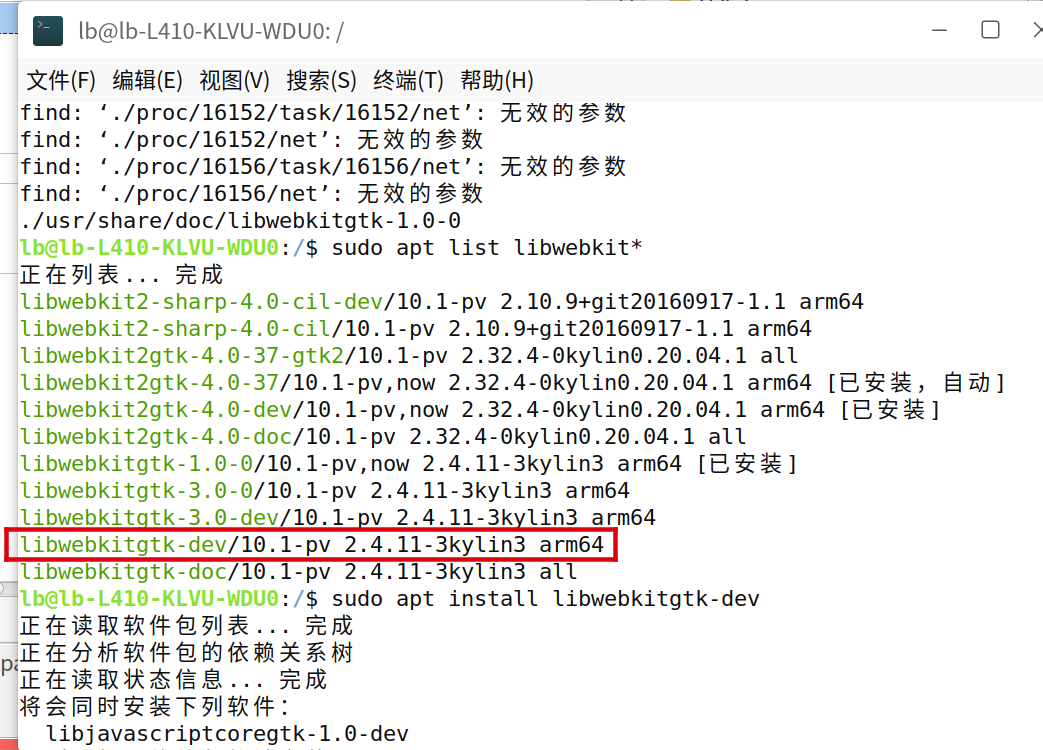Click the command sudo apt list libwebkit*
This screenshot has width=1043, height=750.
pyautogui.click(x=487, y=247)
